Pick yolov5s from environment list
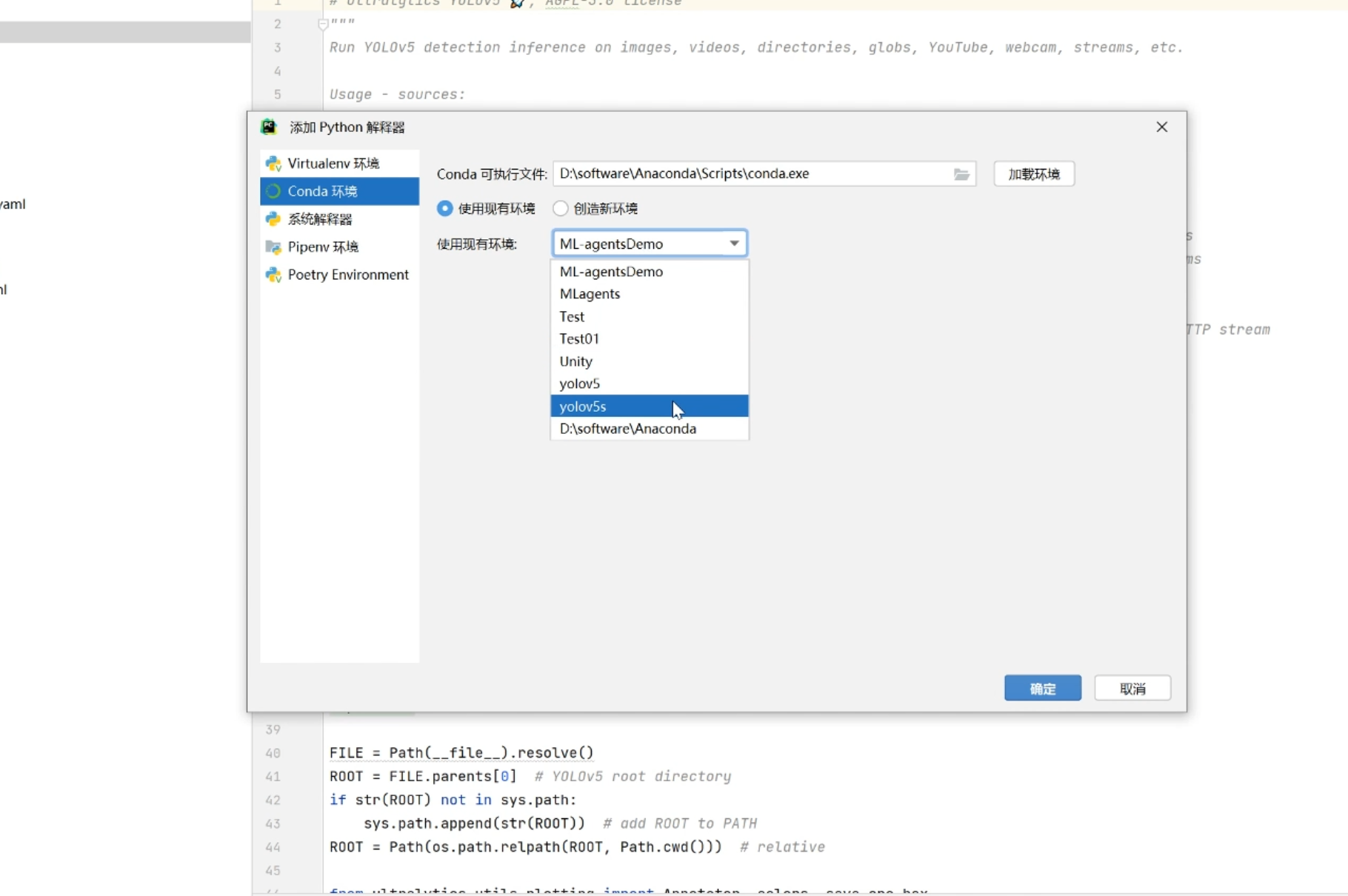This screenshot has width=1348, height=896. point(650,407)
